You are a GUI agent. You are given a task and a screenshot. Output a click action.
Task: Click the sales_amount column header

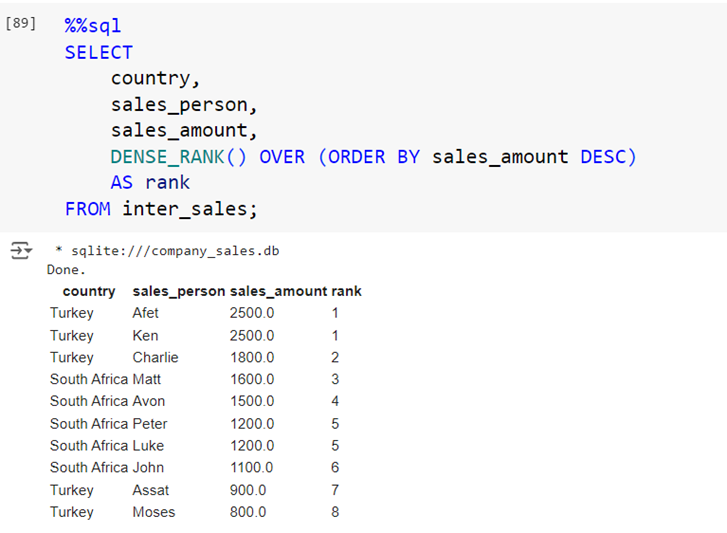pos(279,291)
